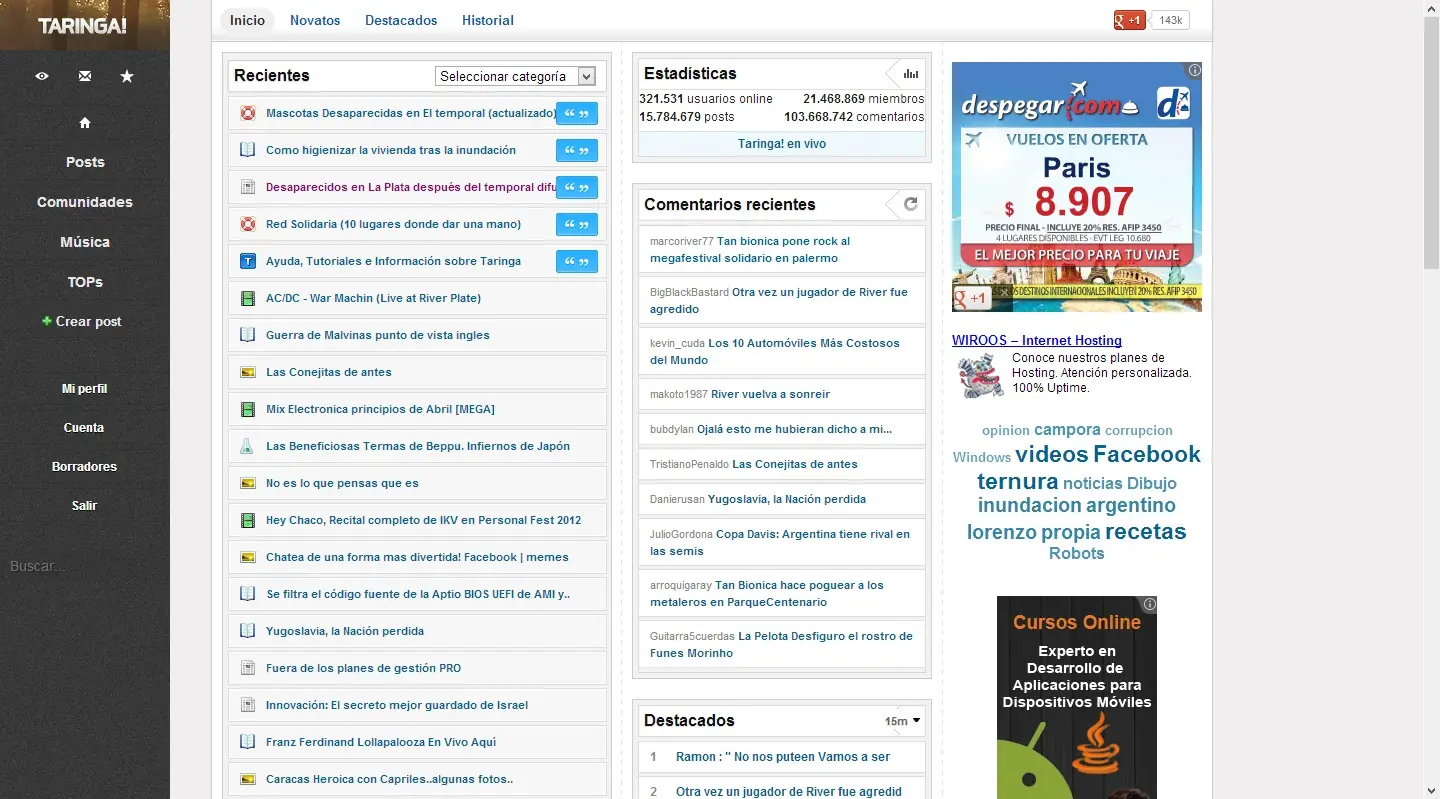Open the Destacados 15m time range dropdown

(x=902, y=721)
